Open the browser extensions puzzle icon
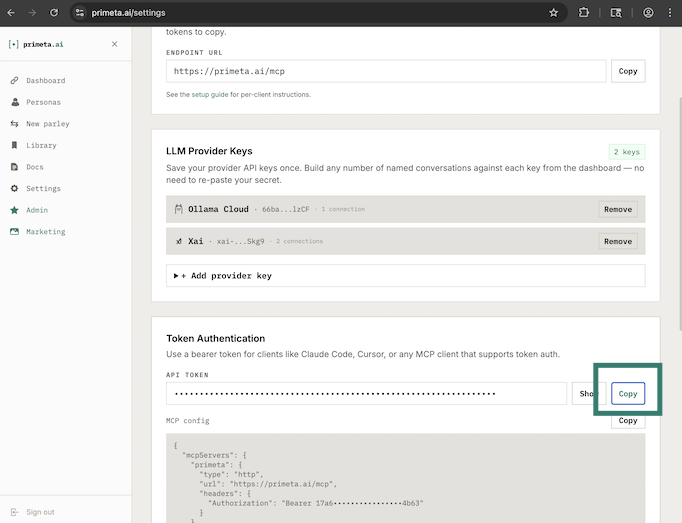The height and width of the screenshot is (523, 682). tap(584, 13)
